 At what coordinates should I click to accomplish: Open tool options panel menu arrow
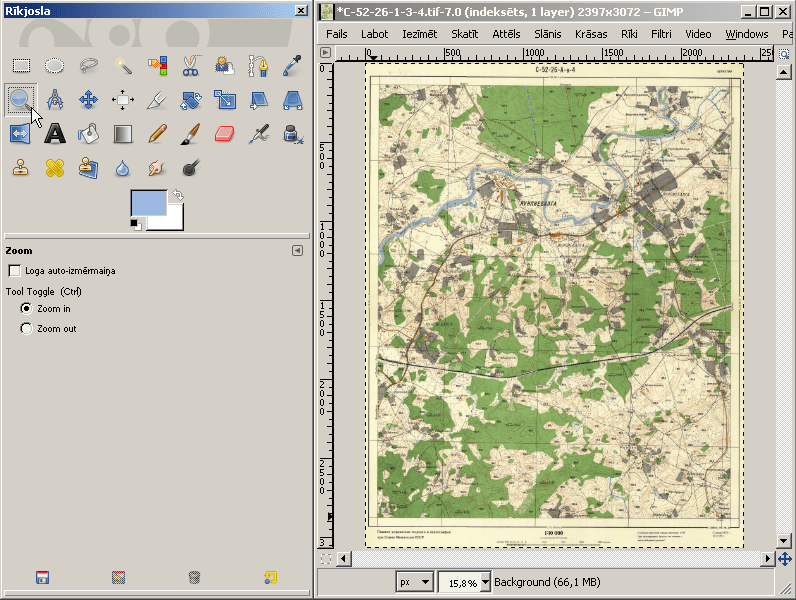pyautogui.click(x=297, y=250)
